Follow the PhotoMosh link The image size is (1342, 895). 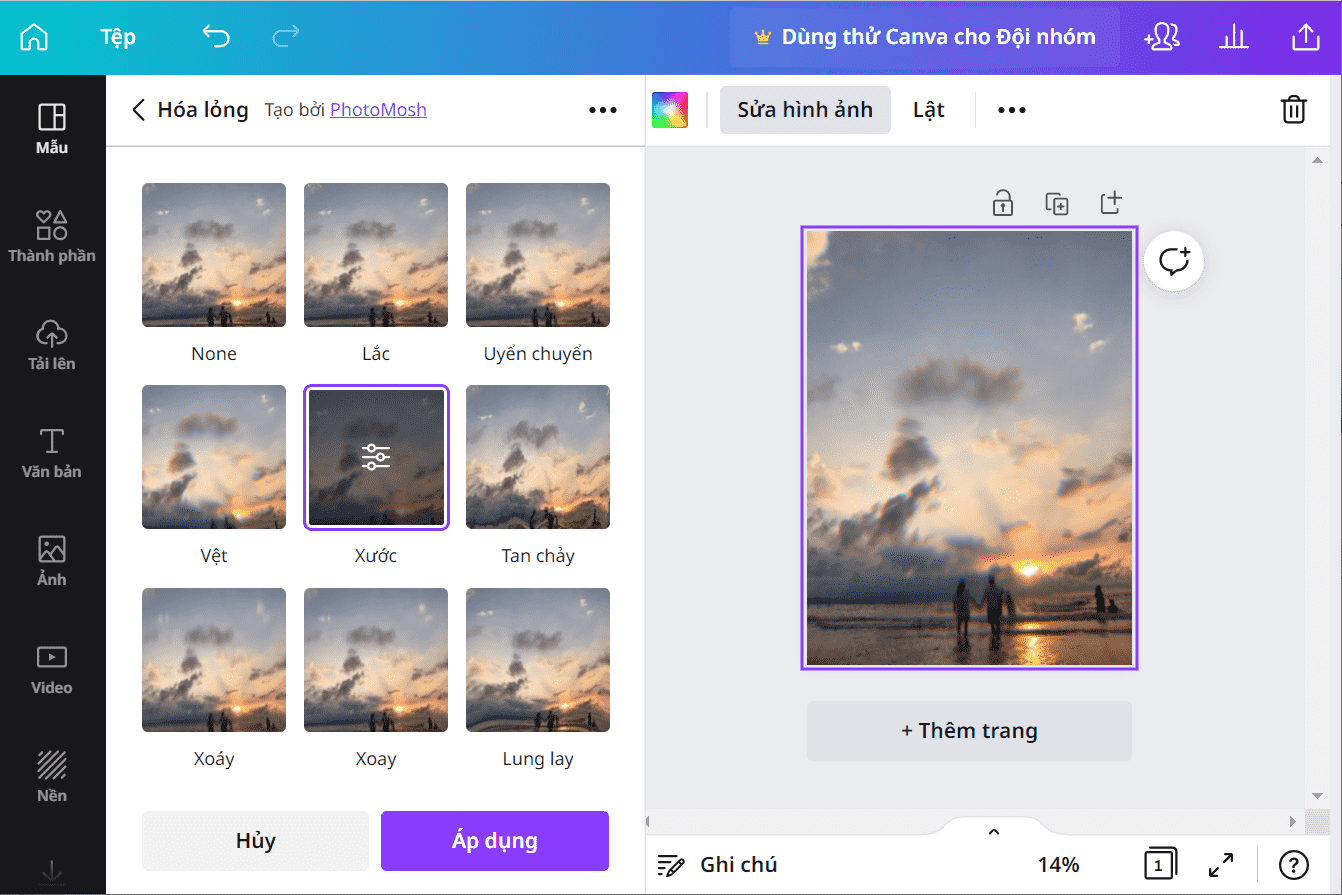(x=378, y=110)
